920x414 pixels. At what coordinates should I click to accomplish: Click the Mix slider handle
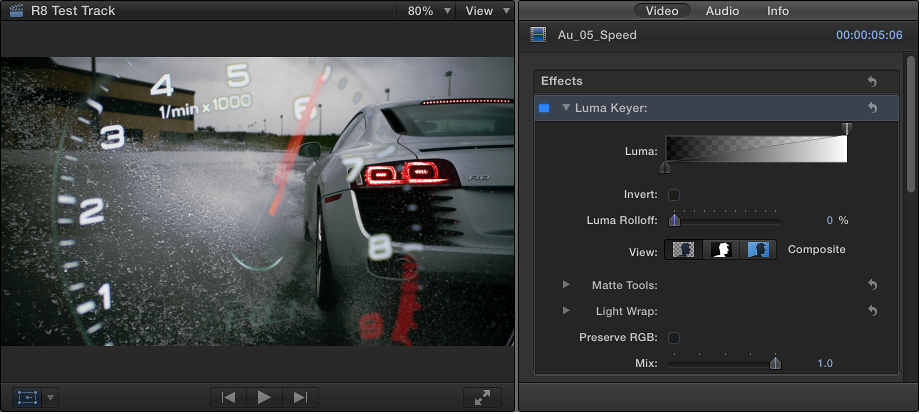click(775, 364)
